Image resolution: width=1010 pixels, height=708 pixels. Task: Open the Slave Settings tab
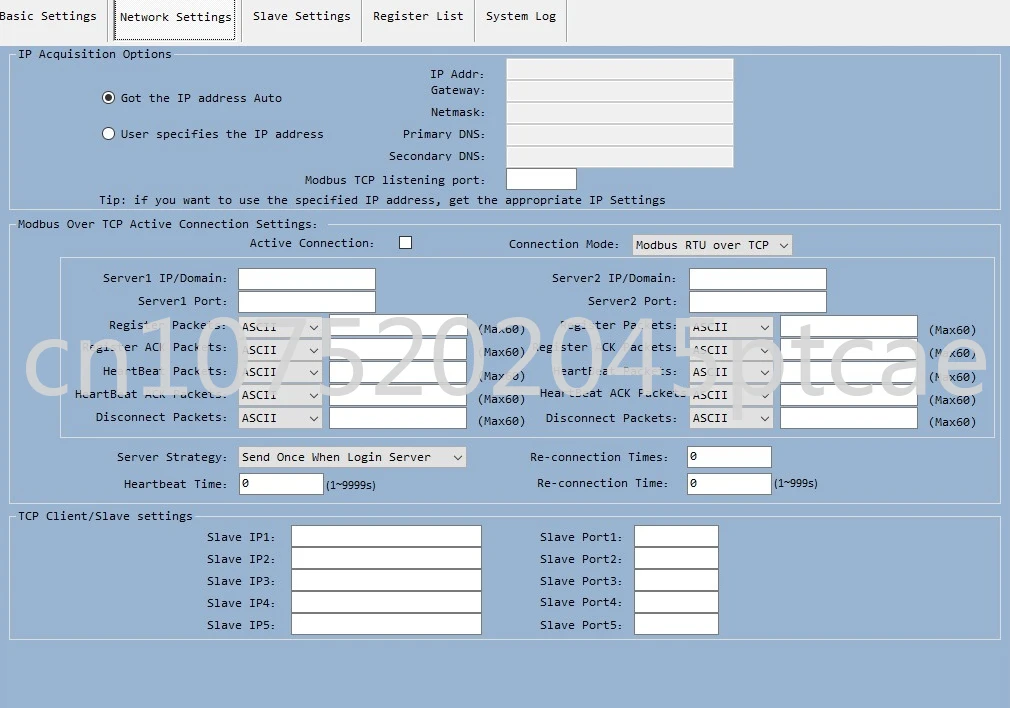coord(301,17)
